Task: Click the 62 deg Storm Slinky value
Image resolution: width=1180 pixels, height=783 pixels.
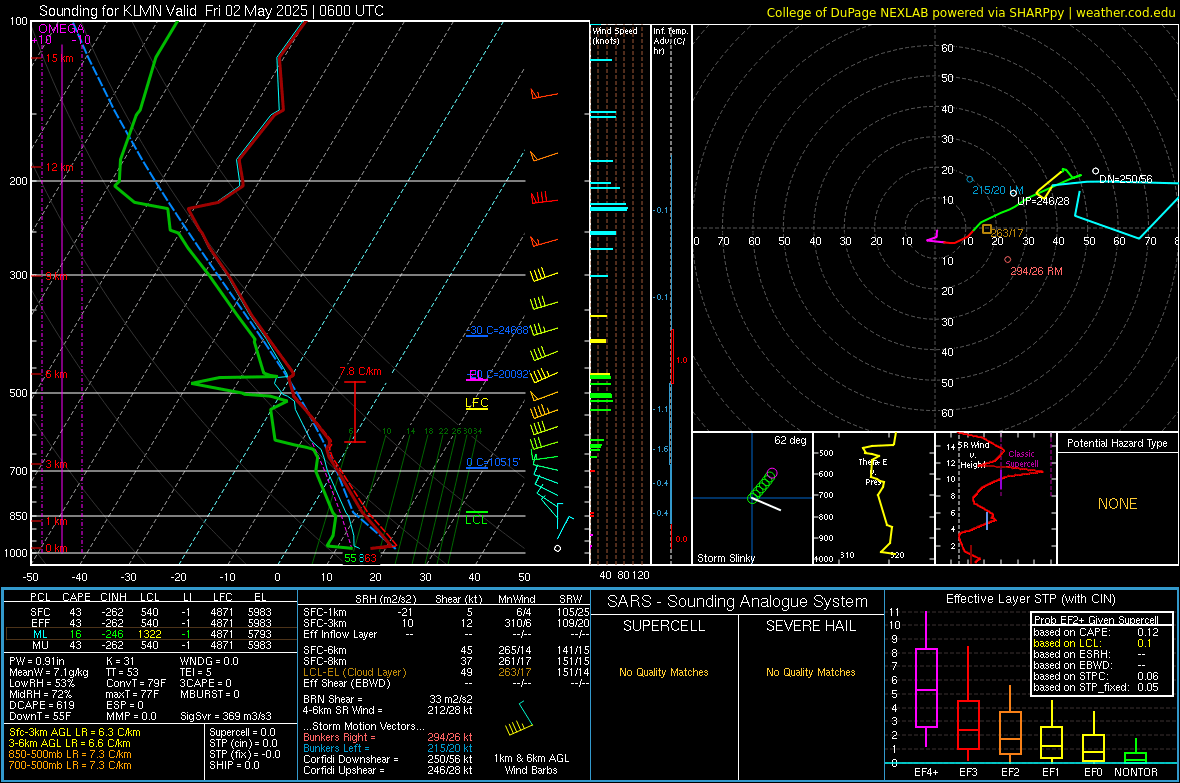Action: [790, 440]
